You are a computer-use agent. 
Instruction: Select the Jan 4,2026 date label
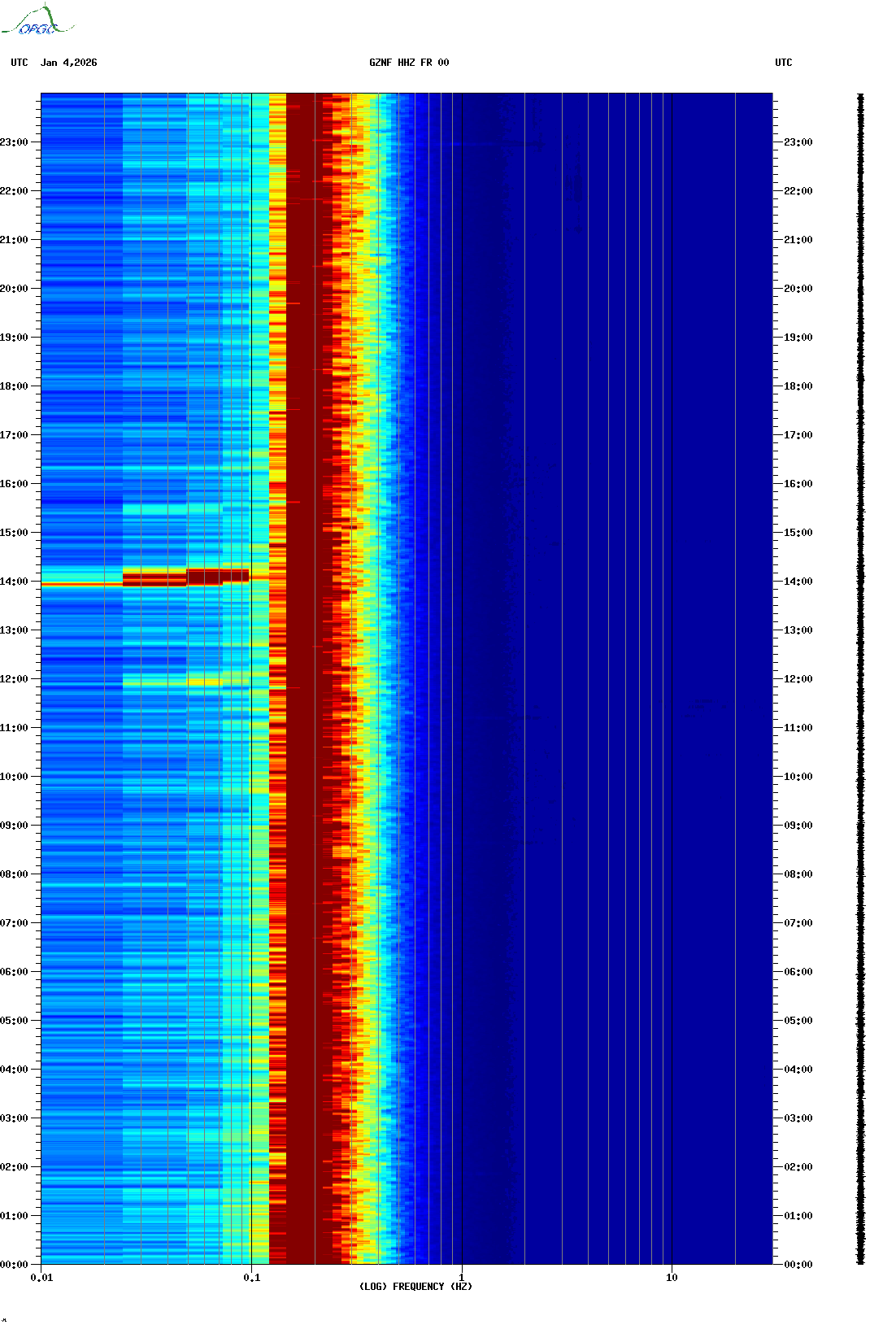[x=69, y=63]
